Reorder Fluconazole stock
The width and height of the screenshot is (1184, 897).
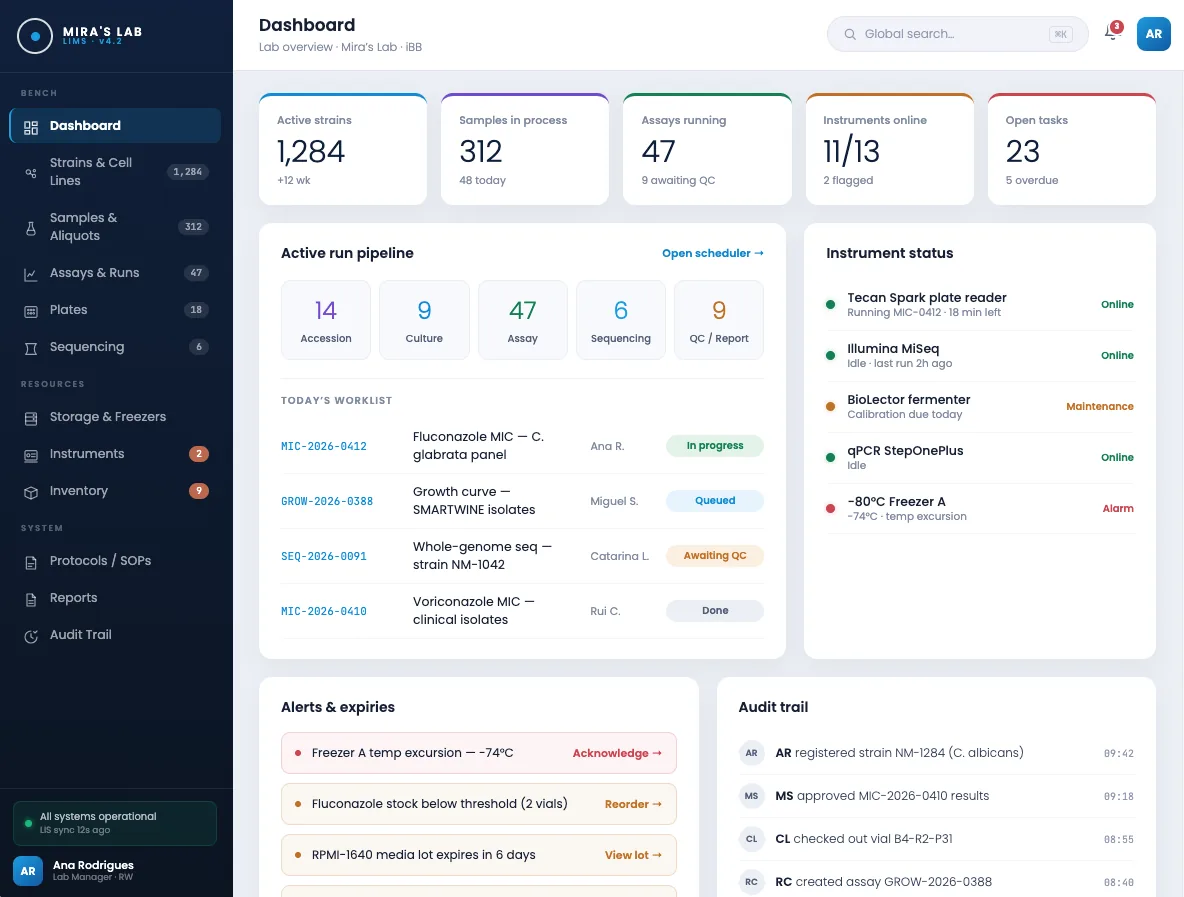pyautogui.click(x=633, y=804)
